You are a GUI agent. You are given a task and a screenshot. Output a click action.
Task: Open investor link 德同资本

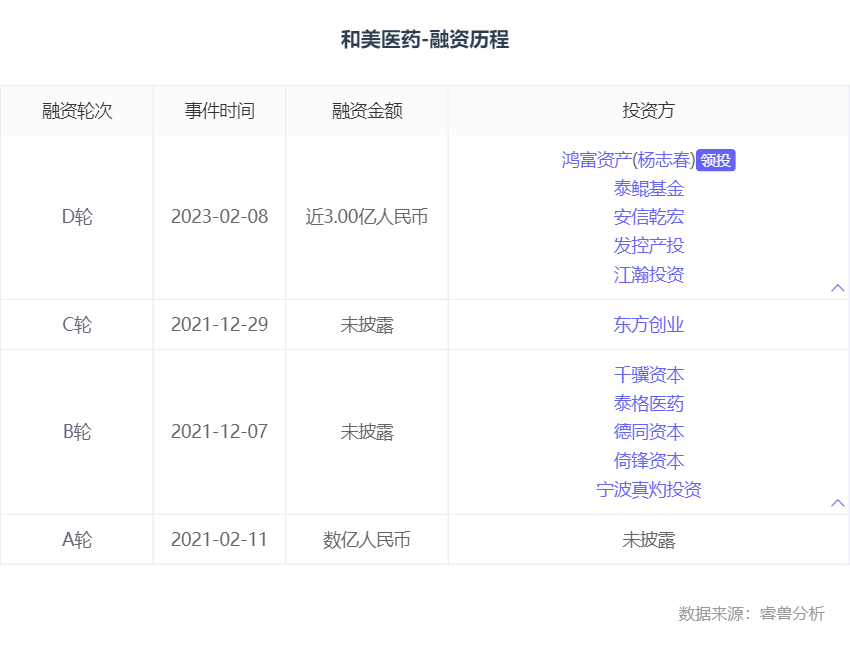click(648, 432)
